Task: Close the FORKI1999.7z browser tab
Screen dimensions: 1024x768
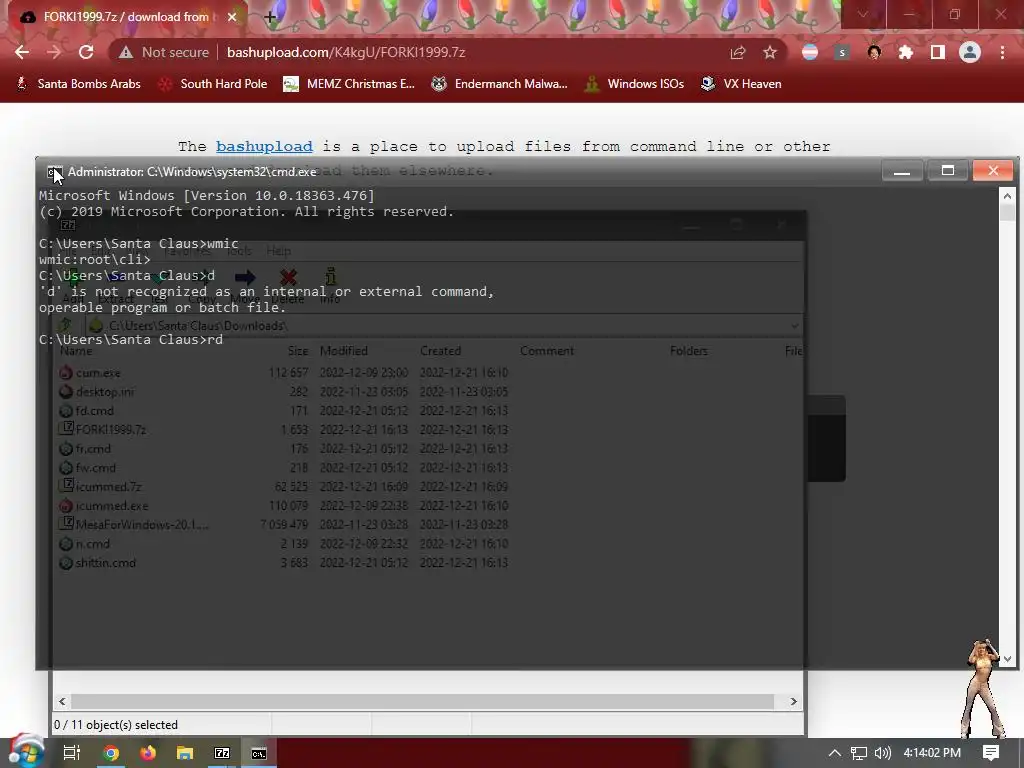Action: pyautogui.click(x=232, y=17)
